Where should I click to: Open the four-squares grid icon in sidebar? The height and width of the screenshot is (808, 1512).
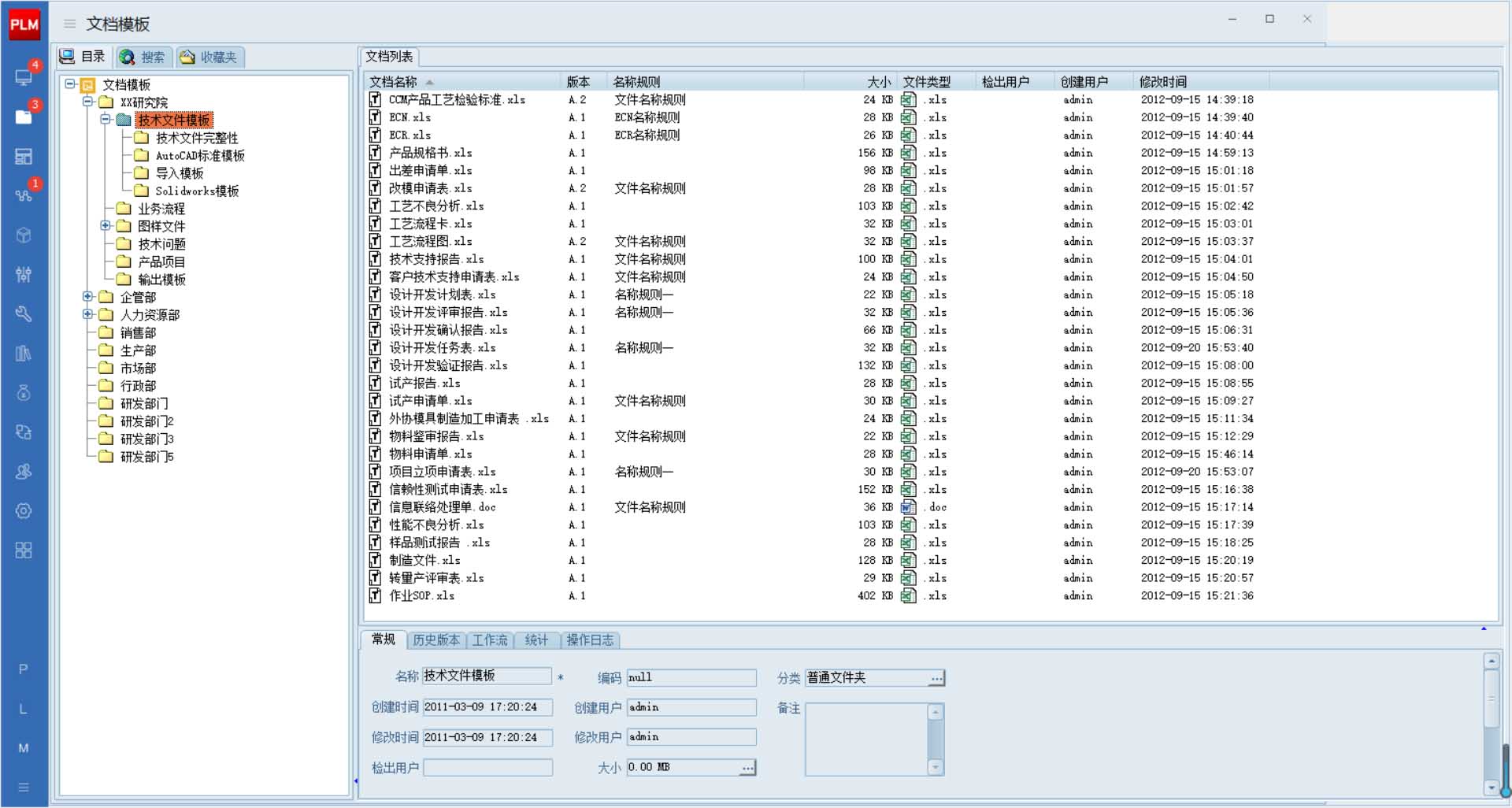pyautogui.click(x=24, y=550)
